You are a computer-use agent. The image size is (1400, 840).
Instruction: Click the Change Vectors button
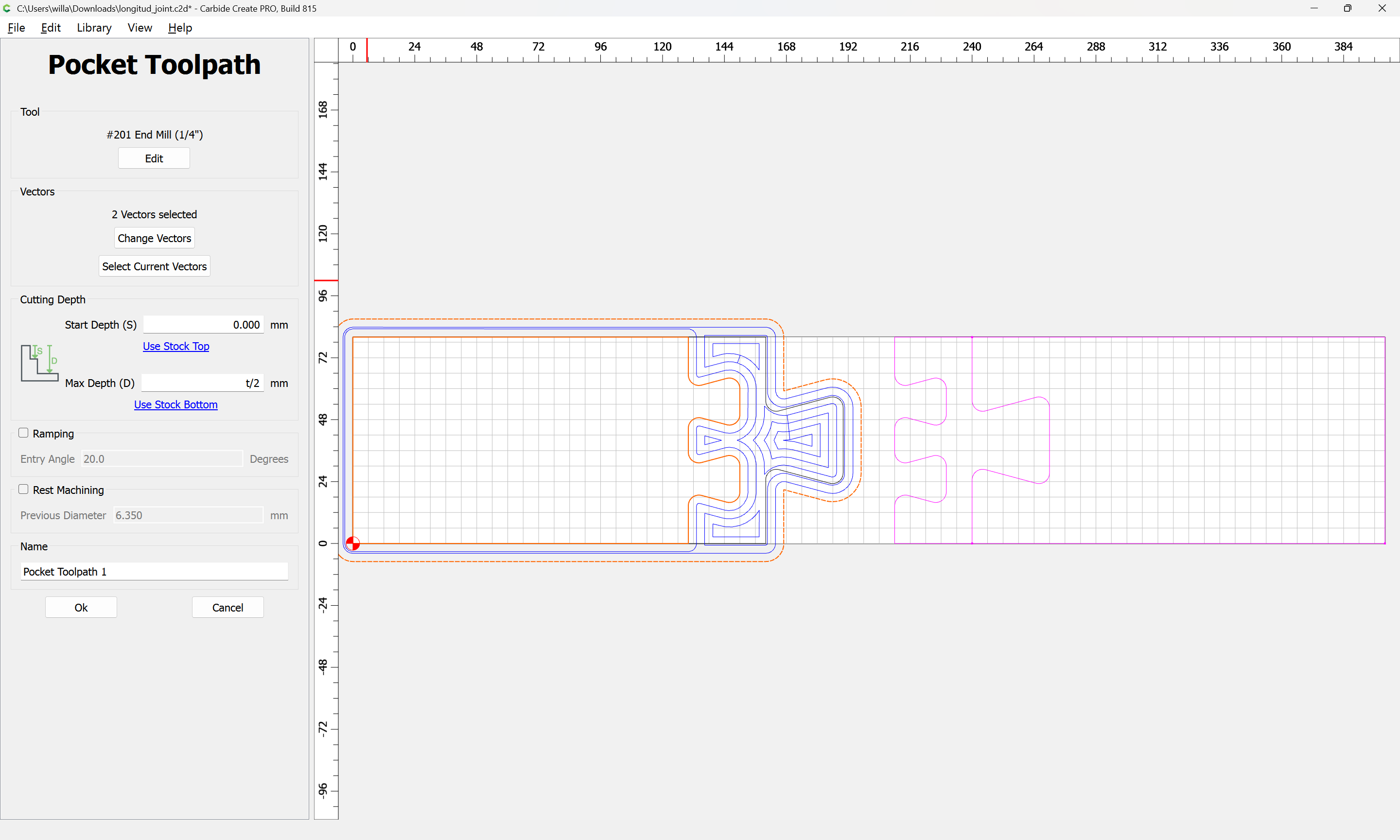[x=155, y=238]
